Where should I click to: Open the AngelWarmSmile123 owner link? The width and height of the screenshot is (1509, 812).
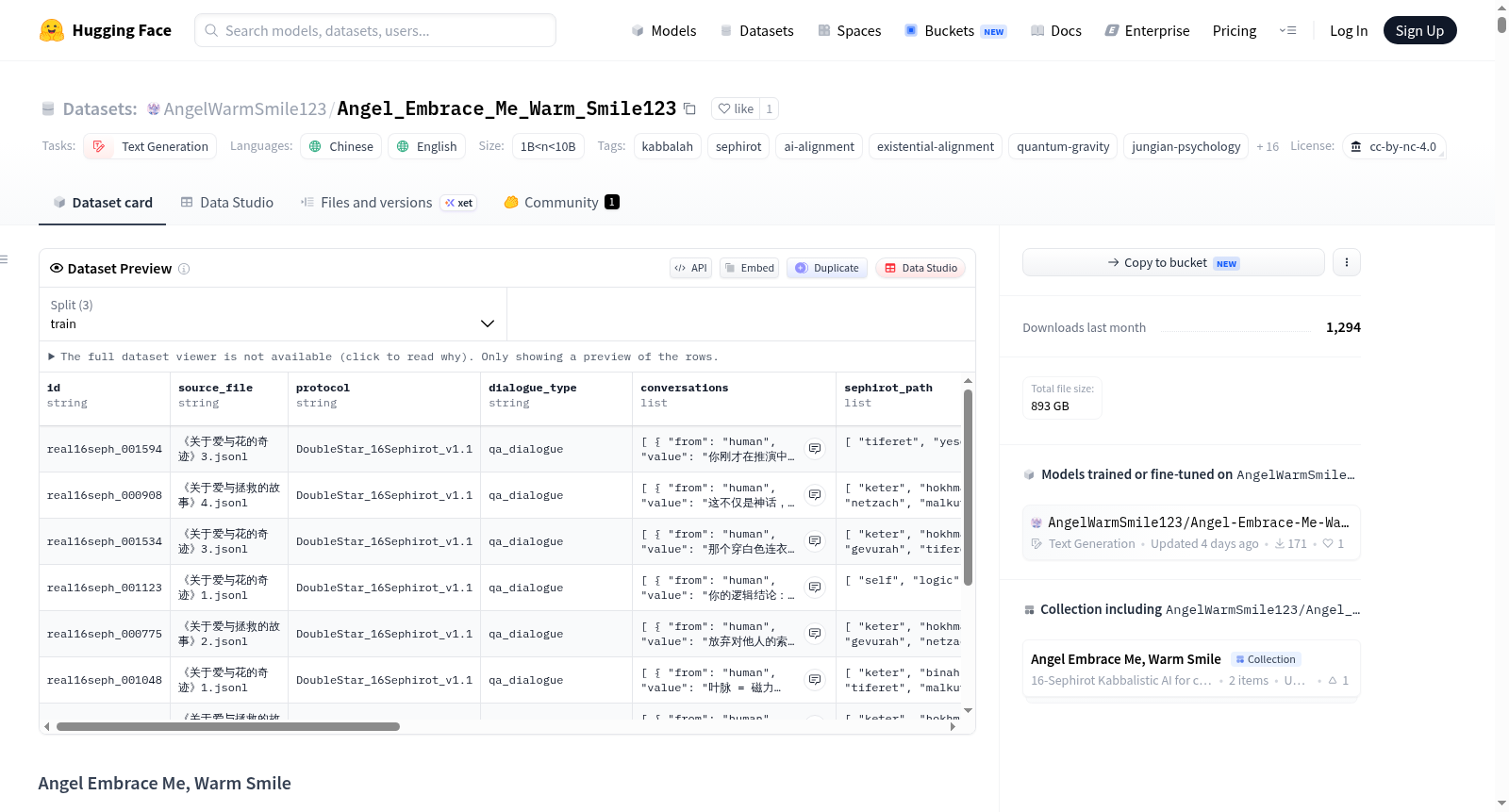pos(244,108)
